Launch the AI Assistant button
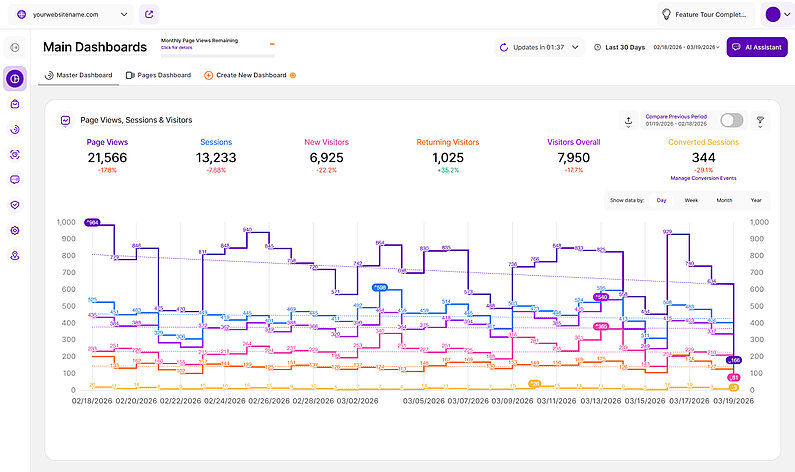This screenshot has width=795, height=472. tap(757, 47)
